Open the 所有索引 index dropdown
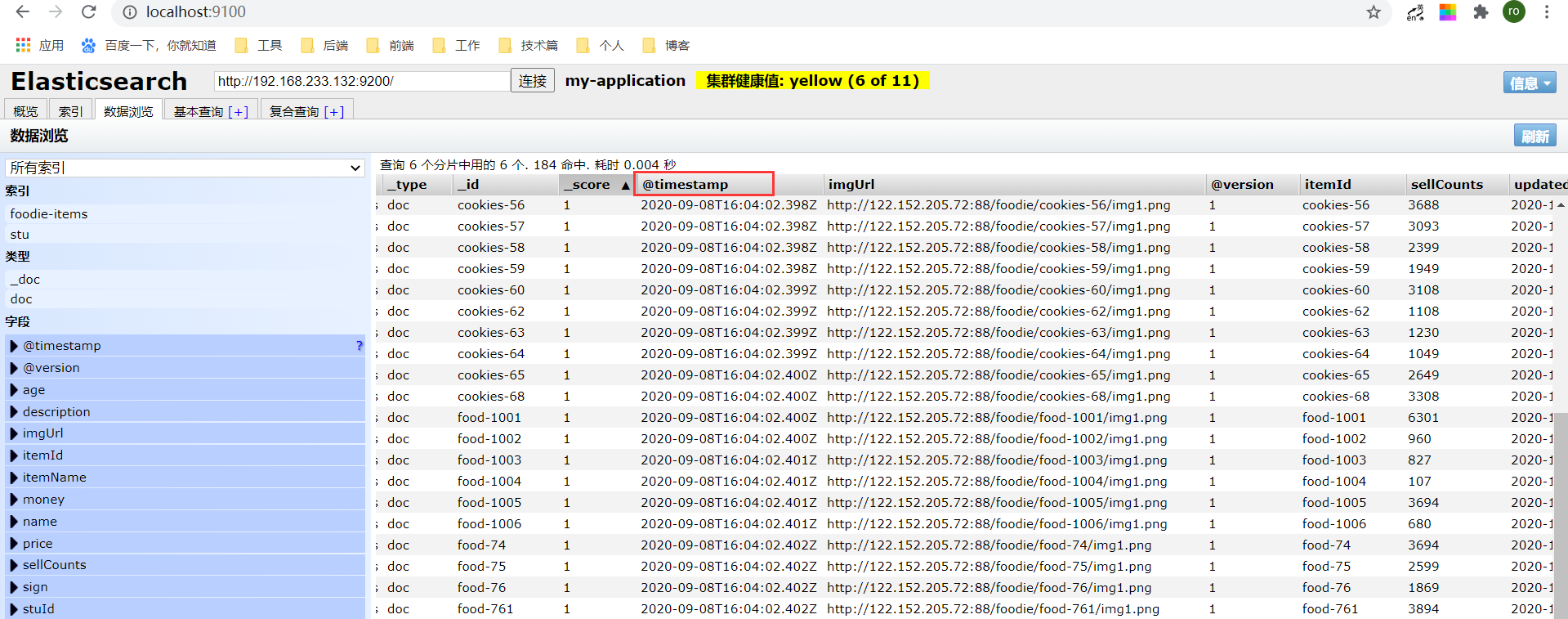 click(x=185, y=168)
